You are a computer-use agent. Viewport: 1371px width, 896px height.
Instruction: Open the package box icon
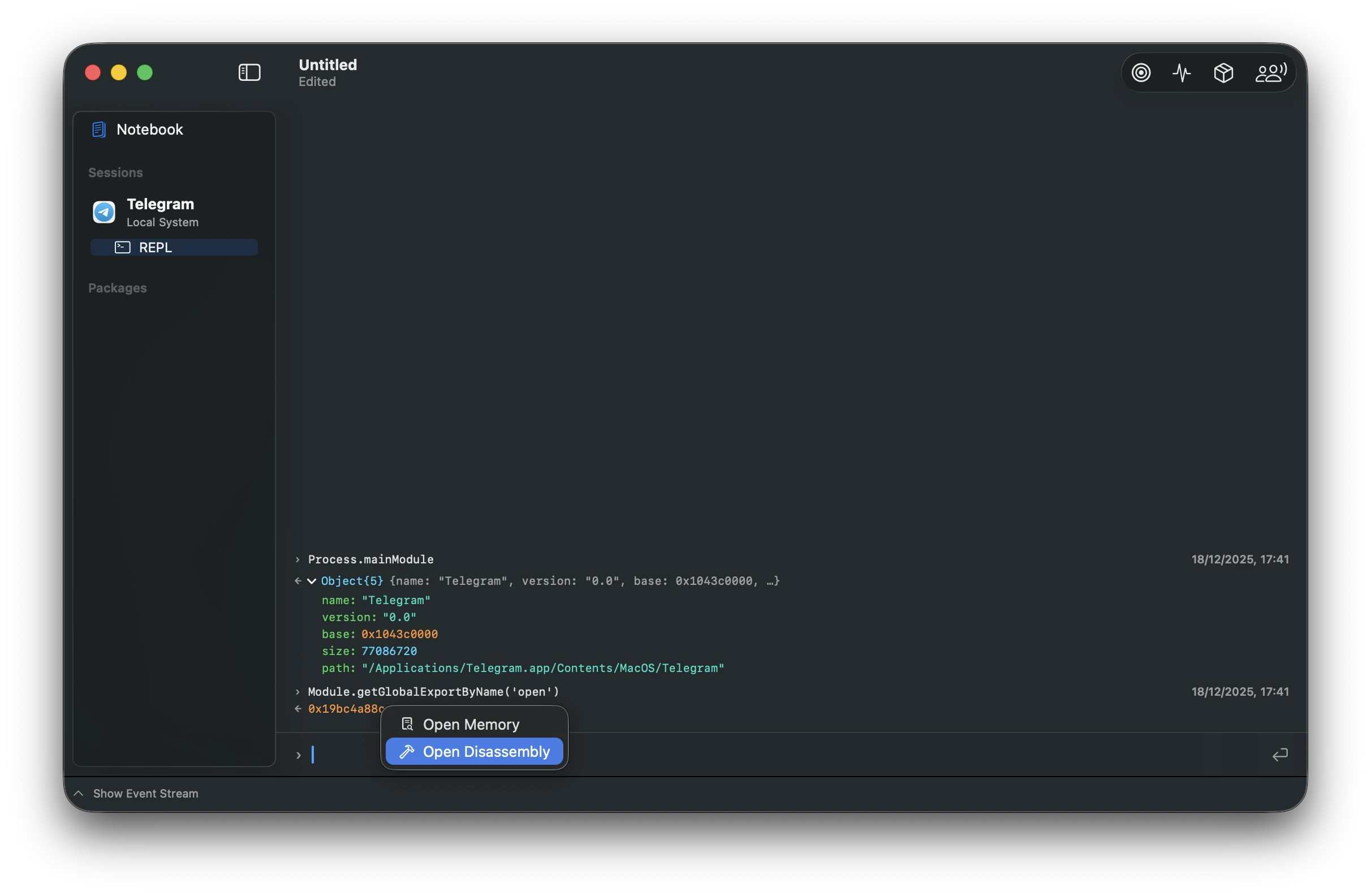(1223, 72)
